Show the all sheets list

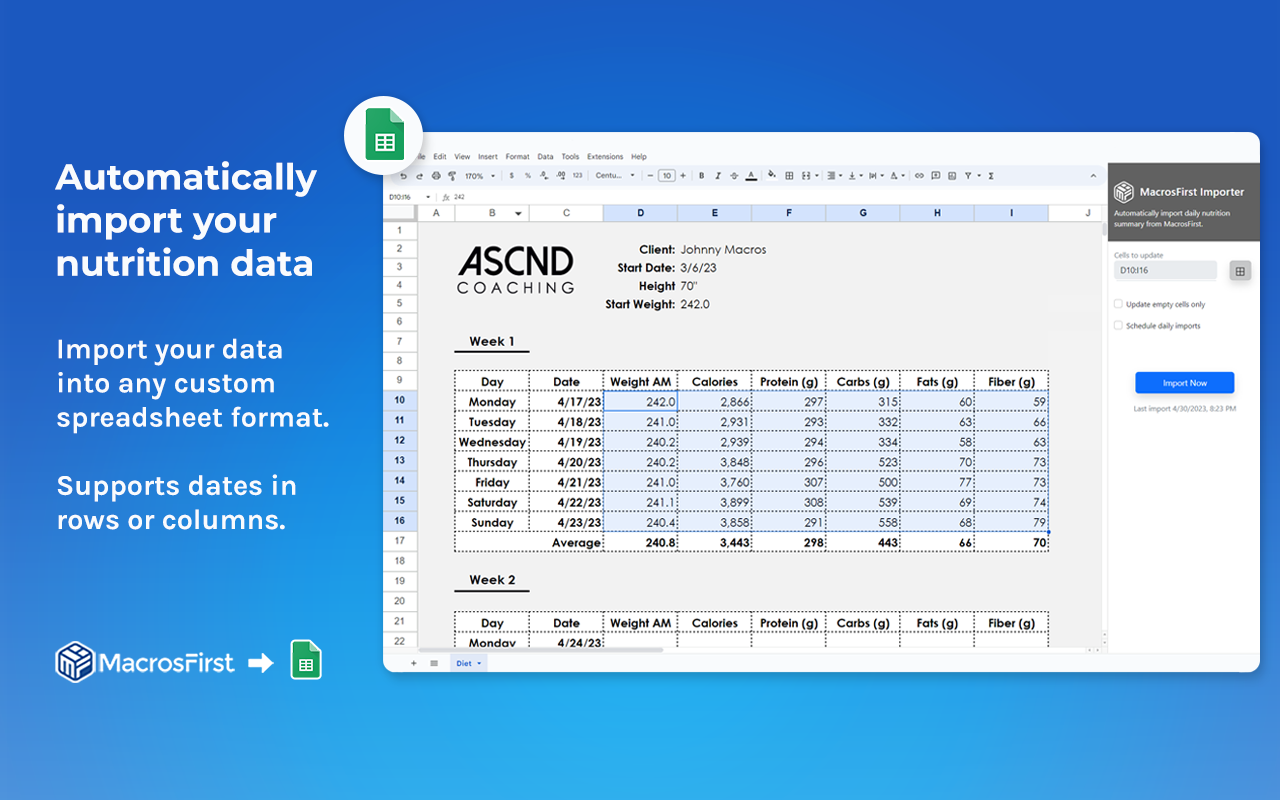[434, 663]
